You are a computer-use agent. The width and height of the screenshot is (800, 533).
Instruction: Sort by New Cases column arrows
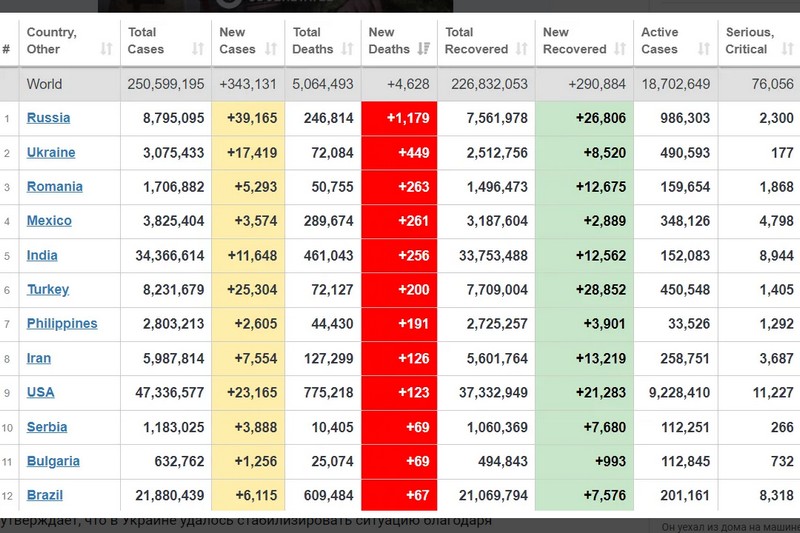pyautogui.click(x=270, y=49)
